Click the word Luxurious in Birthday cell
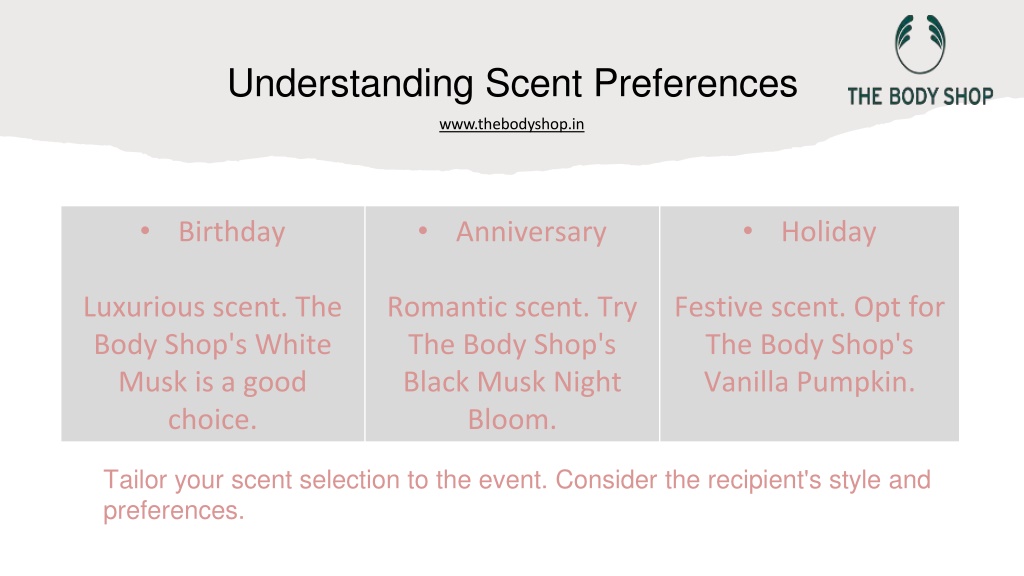 click(x=144, y=307)
